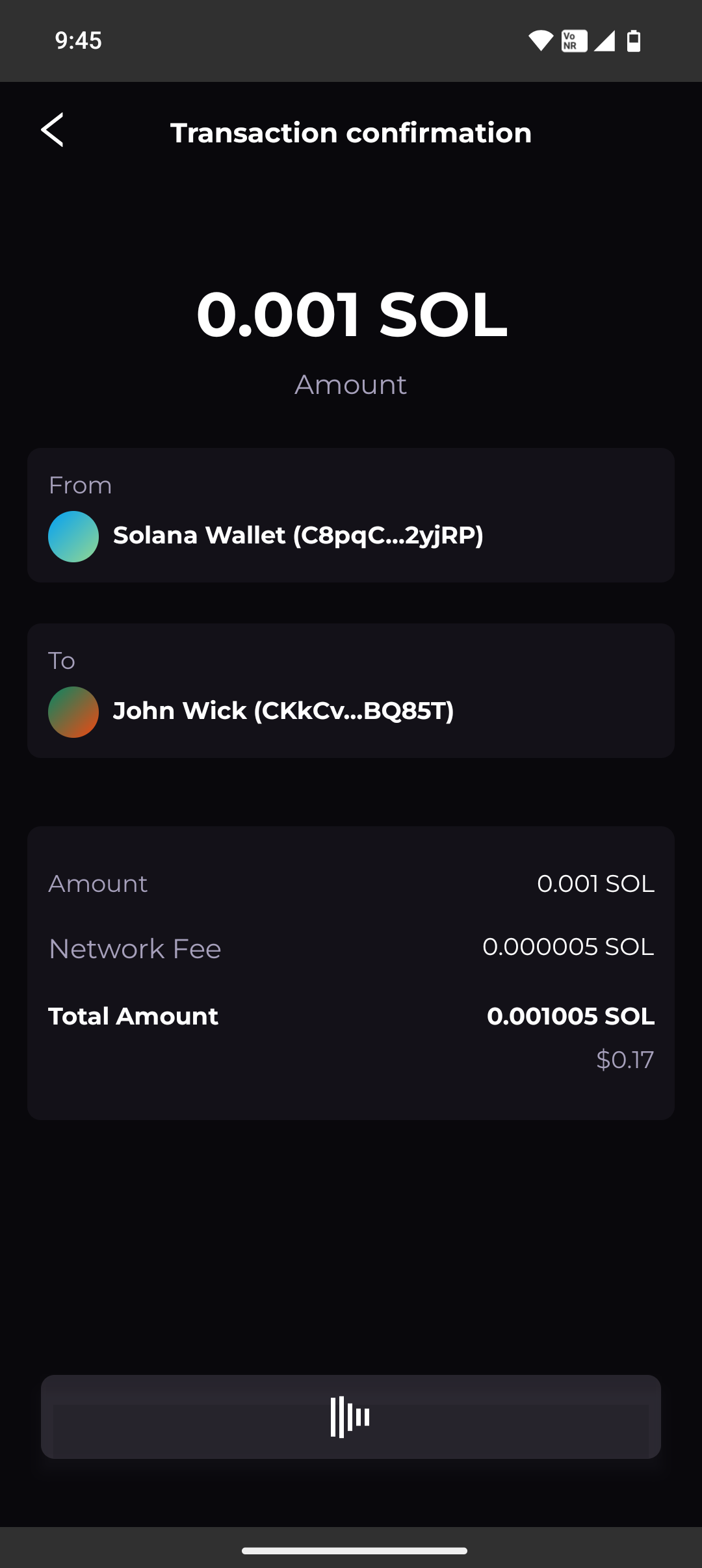
Task: Tap the VoNR network indicator icon
Action: 574,41
